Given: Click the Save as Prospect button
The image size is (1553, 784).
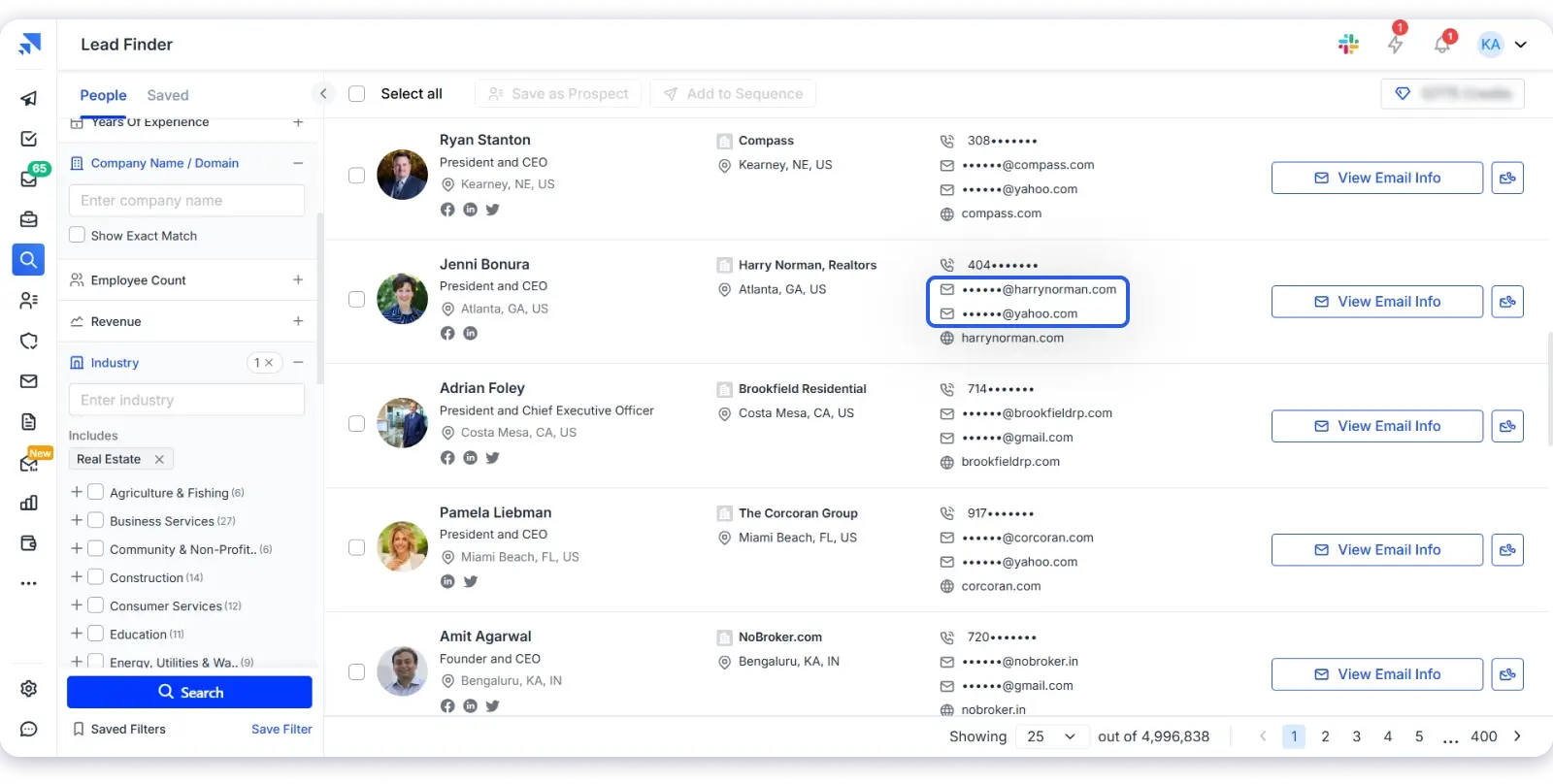Looking at the screenshot, I should point(558,93).
